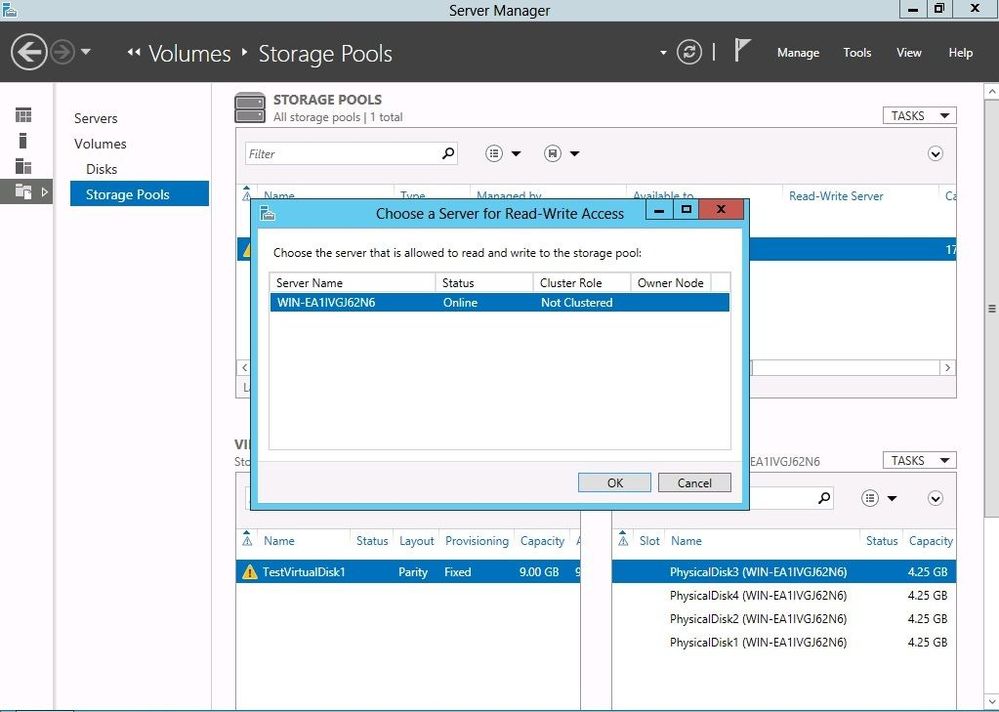The width and height of the screenshot is (999, 712).
Task: Open the notifications flag
Action: pos(742,50)
